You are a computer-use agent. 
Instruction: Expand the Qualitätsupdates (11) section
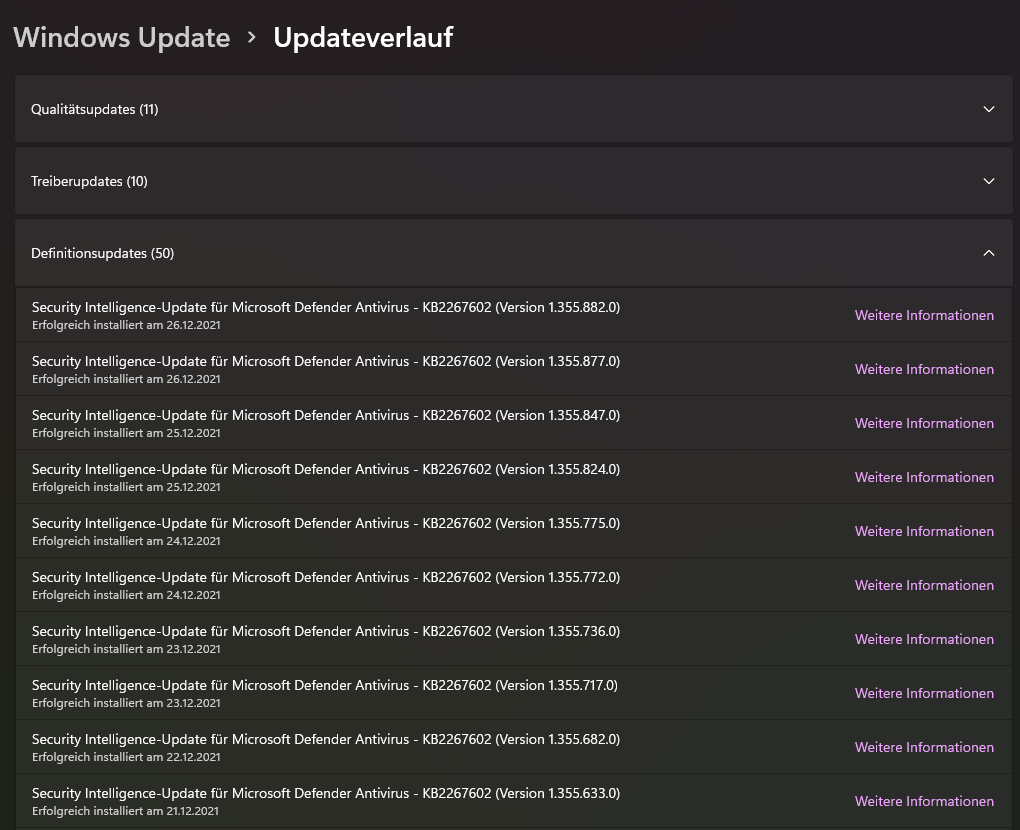[514, 109]
